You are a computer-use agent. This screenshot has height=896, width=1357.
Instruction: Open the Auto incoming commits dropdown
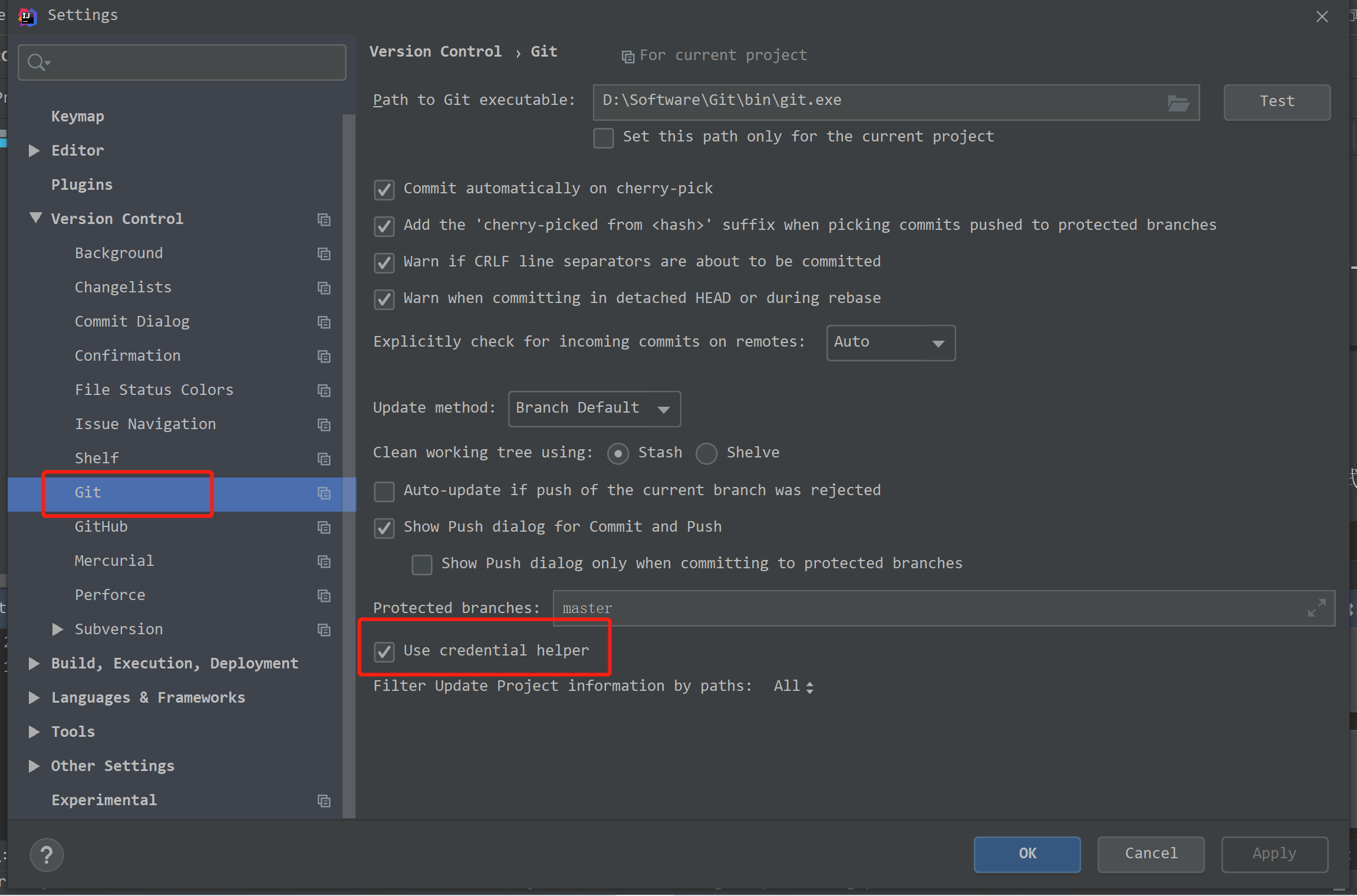point(891,342)
